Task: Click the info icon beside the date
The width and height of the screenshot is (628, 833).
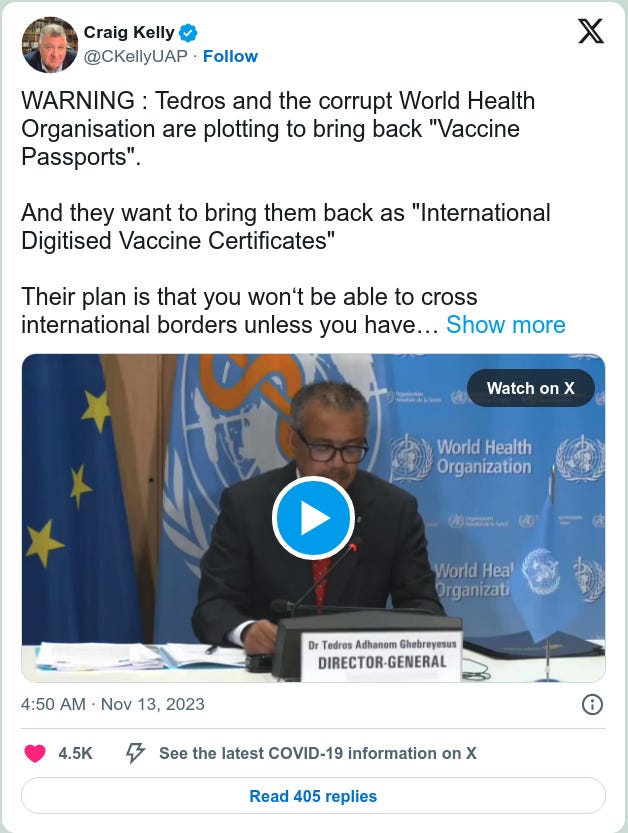Action: (x=592, y=704)
